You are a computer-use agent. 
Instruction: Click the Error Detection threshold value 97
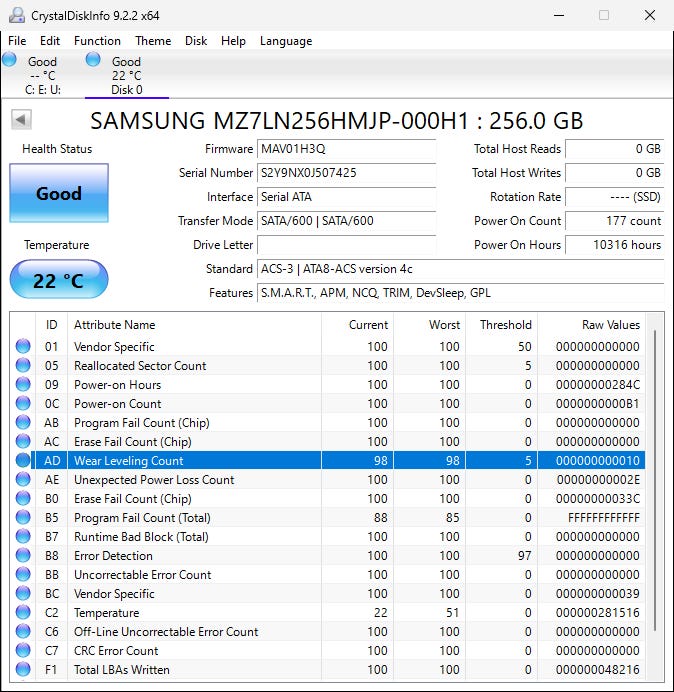[x=524, y=555]
